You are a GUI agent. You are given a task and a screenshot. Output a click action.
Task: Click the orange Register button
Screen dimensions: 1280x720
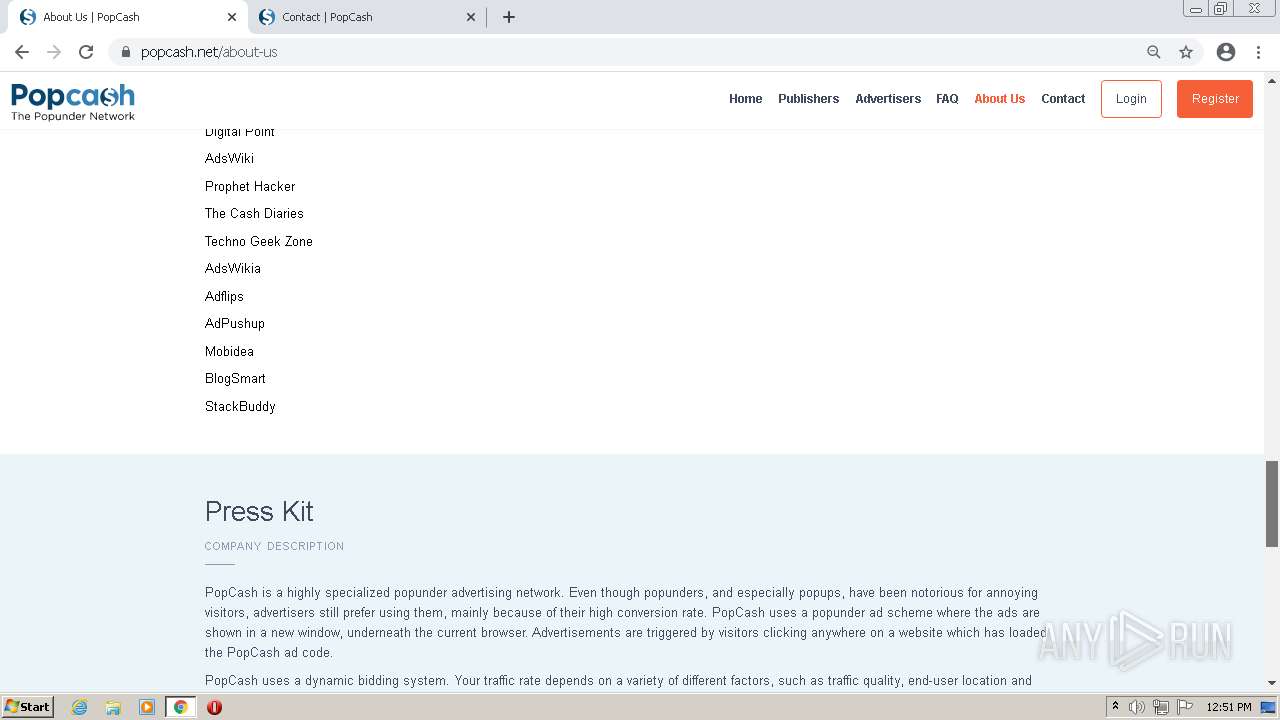[x=1215, y=99]
